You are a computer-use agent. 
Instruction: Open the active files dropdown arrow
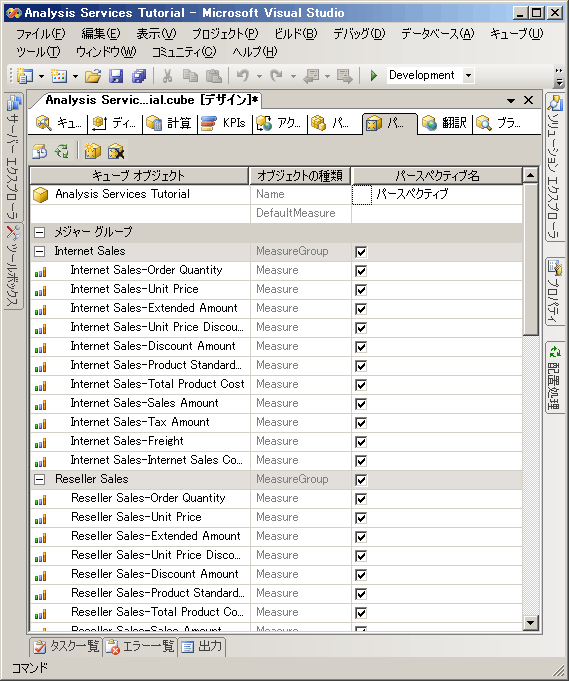511,101
